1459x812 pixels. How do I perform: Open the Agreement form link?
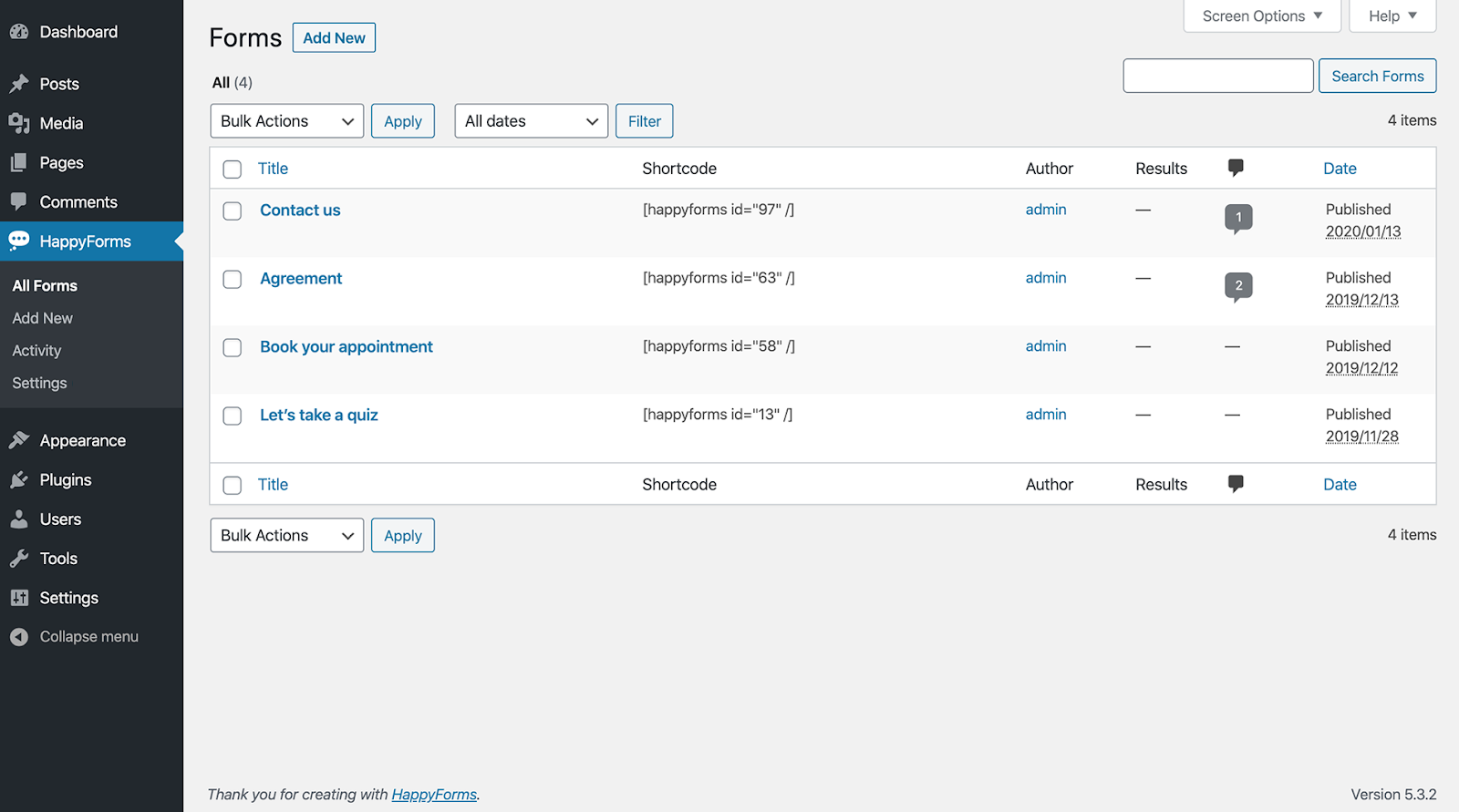click(301, 279)
